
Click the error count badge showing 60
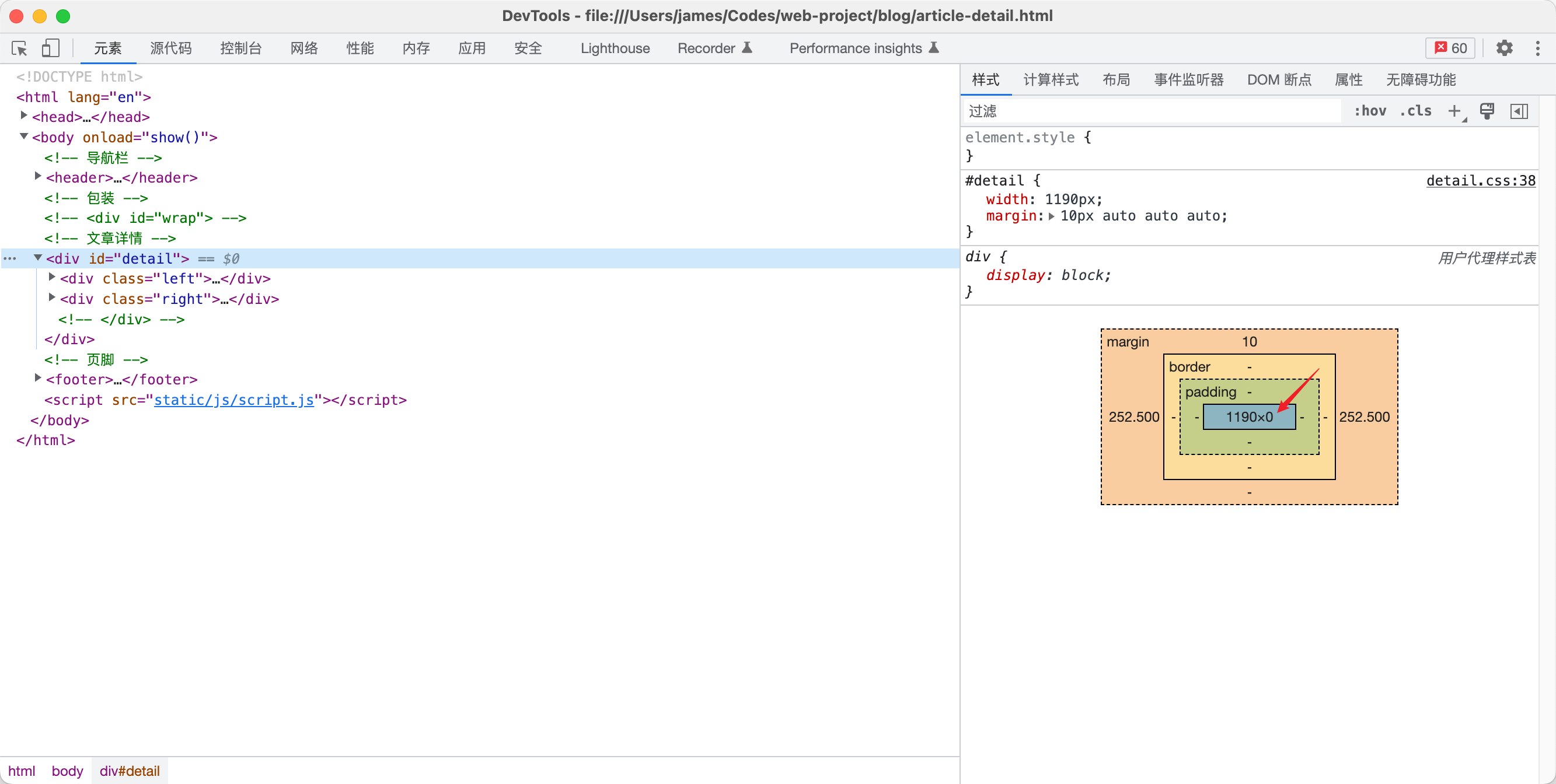pos(1450,48)
